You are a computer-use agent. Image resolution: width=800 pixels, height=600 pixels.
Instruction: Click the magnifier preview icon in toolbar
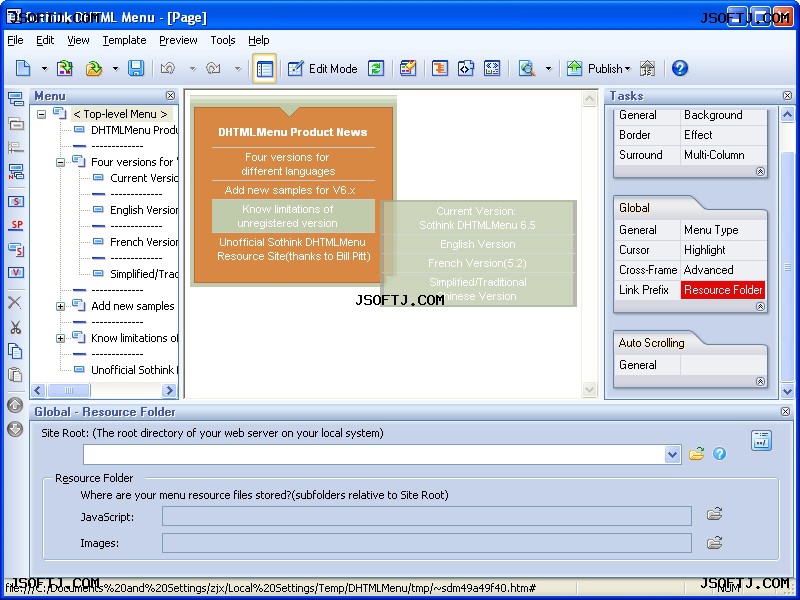coord(527,68)
